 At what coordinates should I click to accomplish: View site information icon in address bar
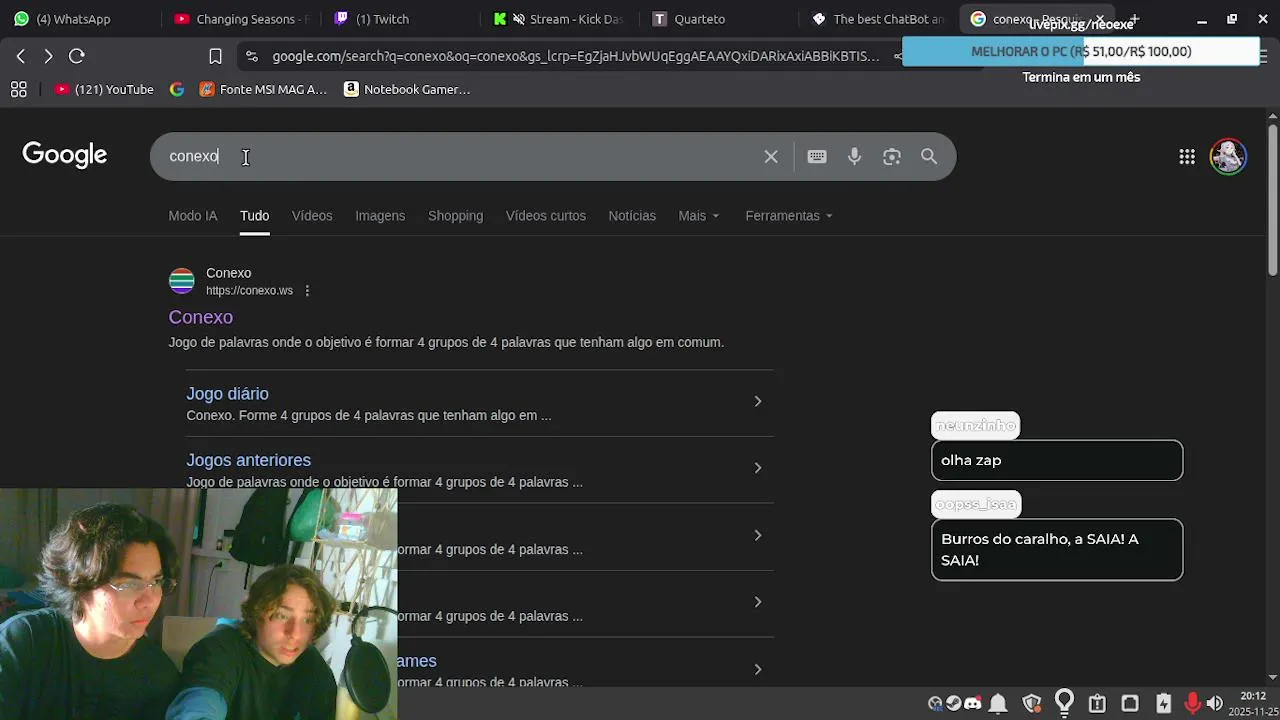point(251,56)
